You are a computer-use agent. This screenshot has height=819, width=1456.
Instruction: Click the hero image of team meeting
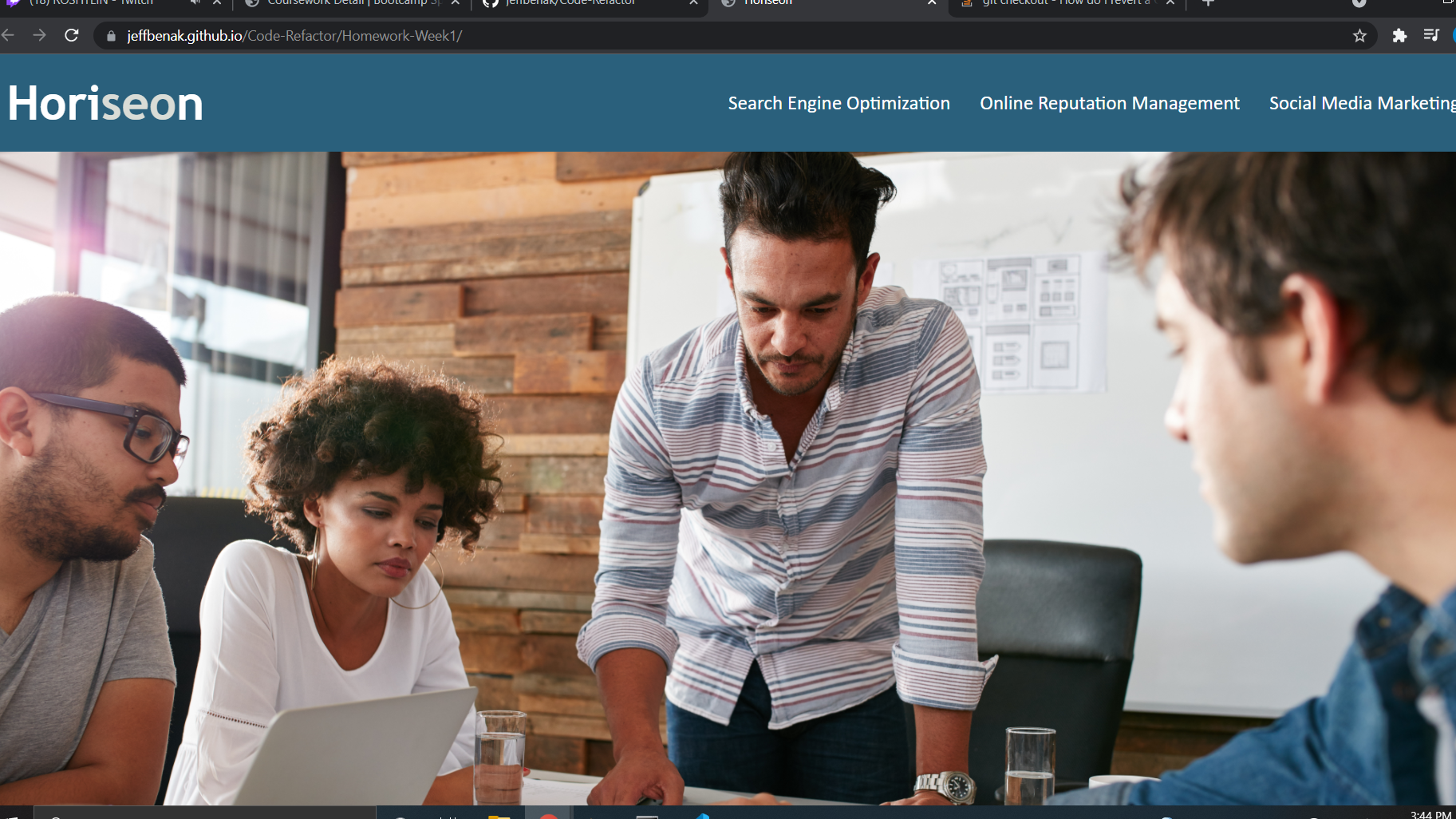click(x=728, y=479)
